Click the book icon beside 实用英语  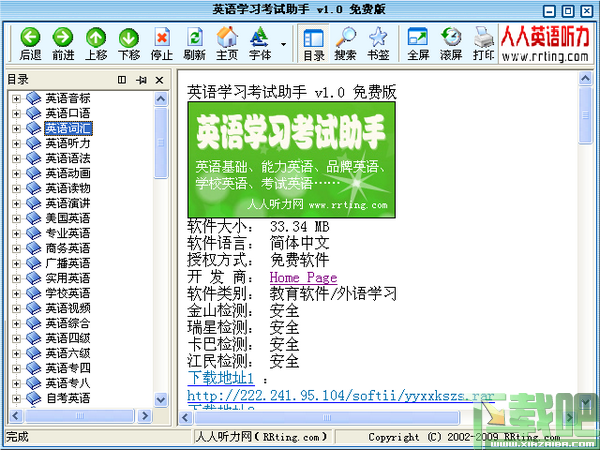tap(34, 278)
